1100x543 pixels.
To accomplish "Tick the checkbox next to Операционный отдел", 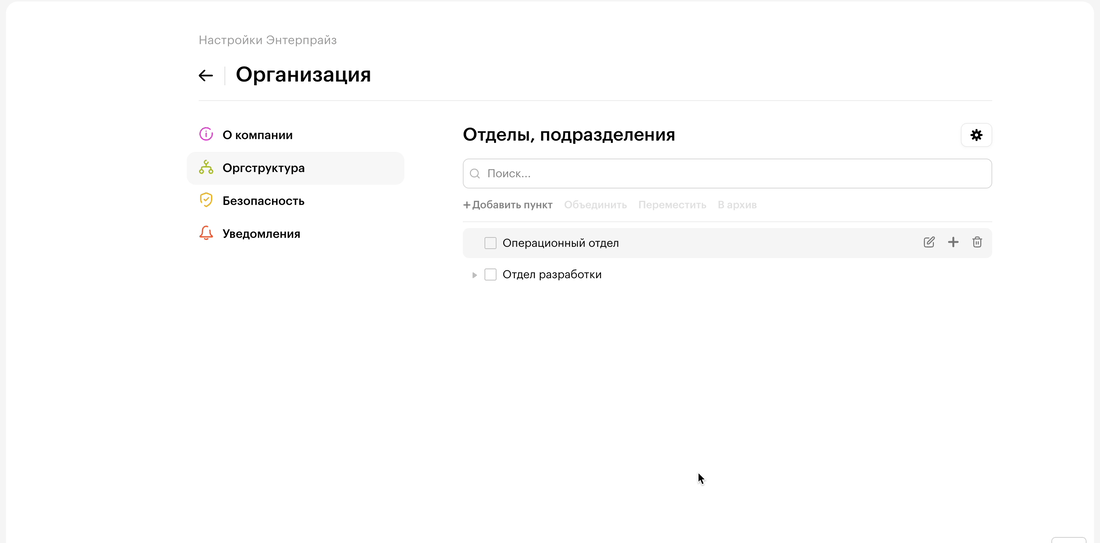I will tap(490, 243).
